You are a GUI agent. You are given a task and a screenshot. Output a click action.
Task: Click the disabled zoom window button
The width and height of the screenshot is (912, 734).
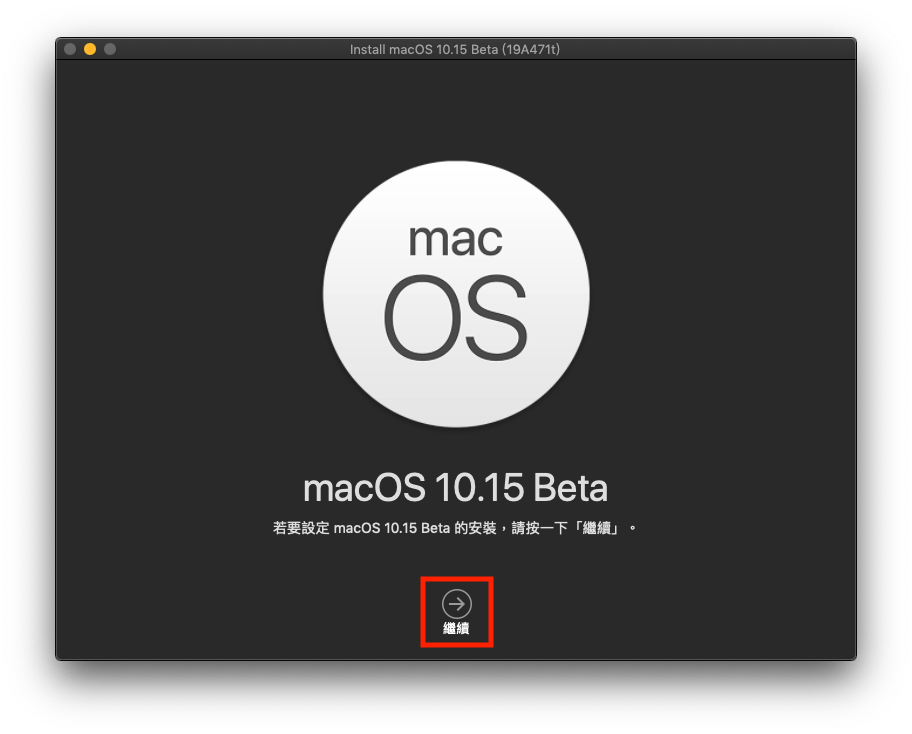click(x=110, y=49)
